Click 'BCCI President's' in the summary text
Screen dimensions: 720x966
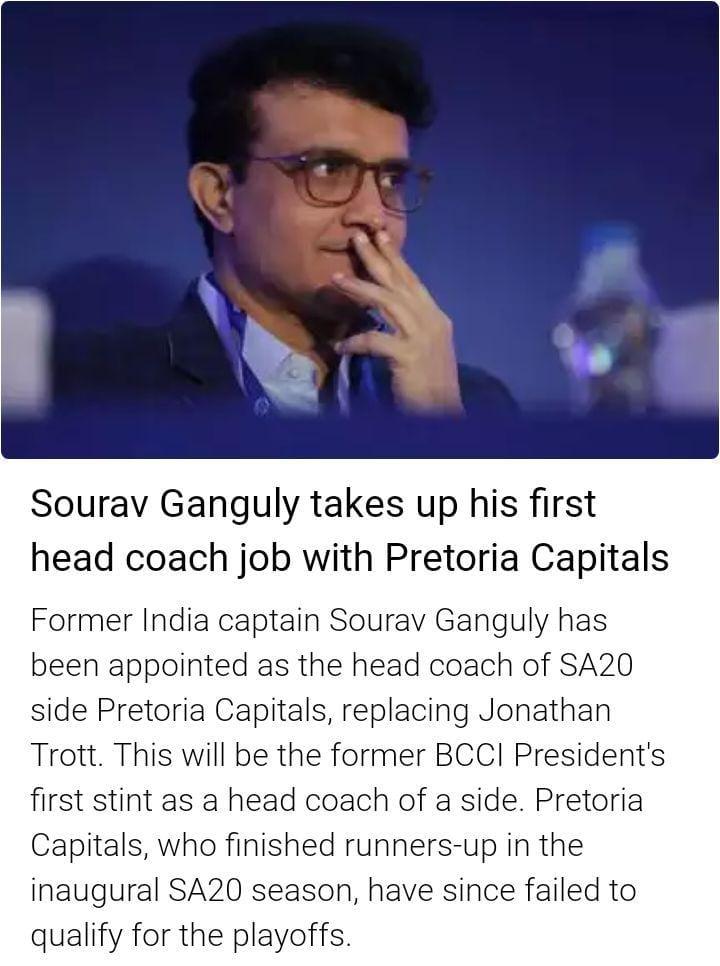[x=550, y=755]
